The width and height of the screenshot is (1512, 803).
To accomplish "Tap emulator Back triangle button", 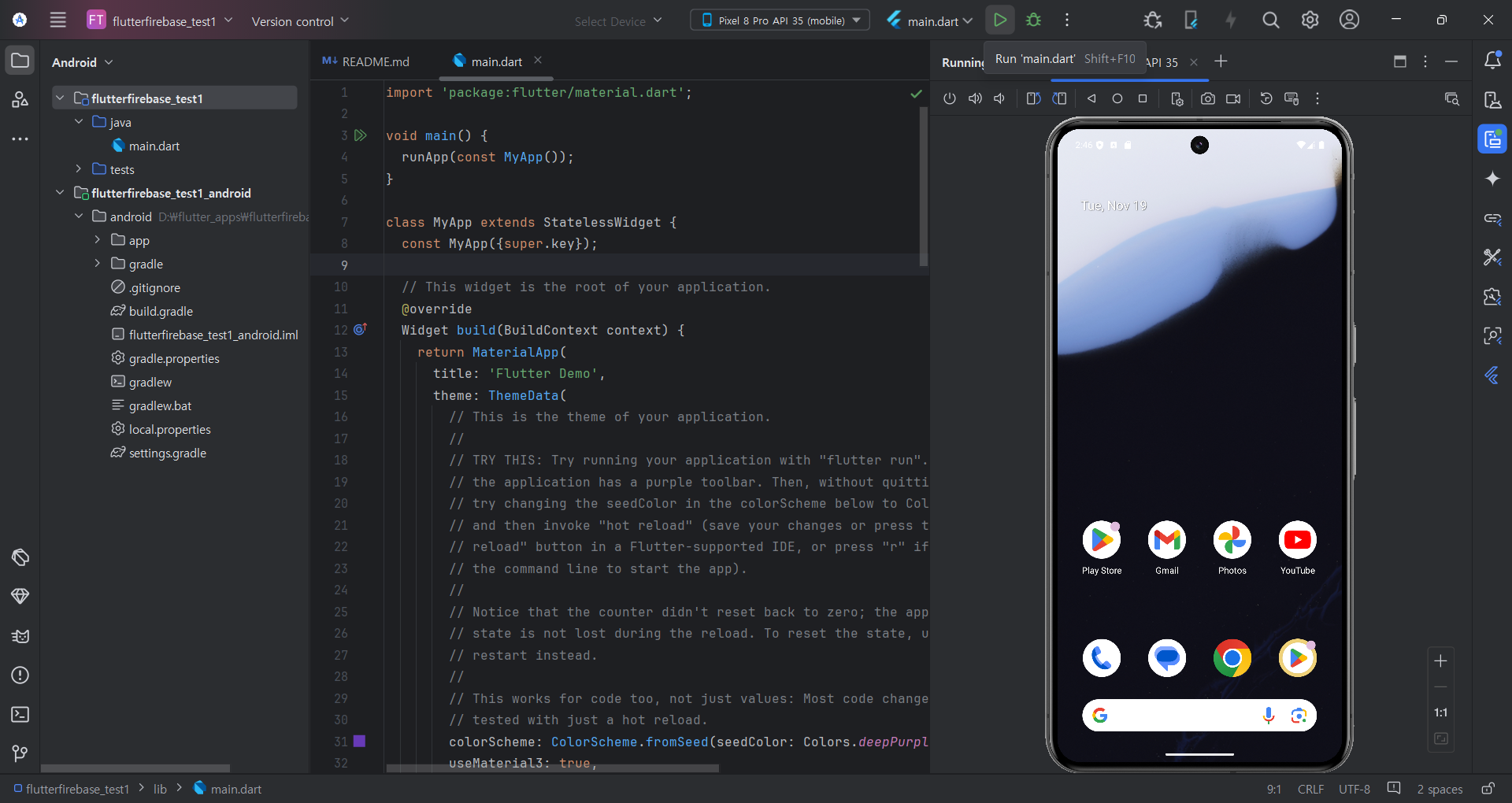I will pyautogui.click(x=1091, y=98).
